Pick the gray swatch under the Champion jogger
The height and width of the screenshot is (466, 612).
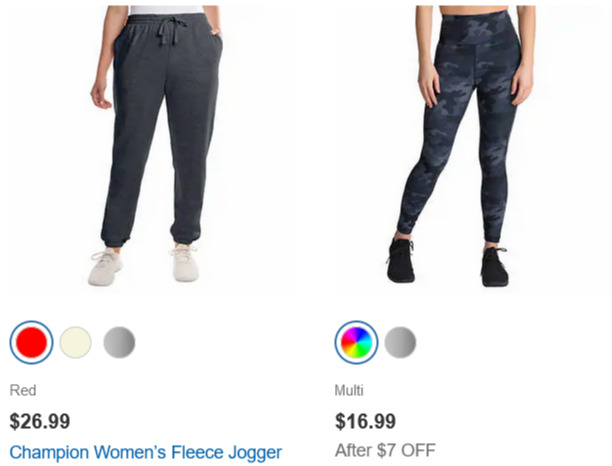click(x=119, y=342)
